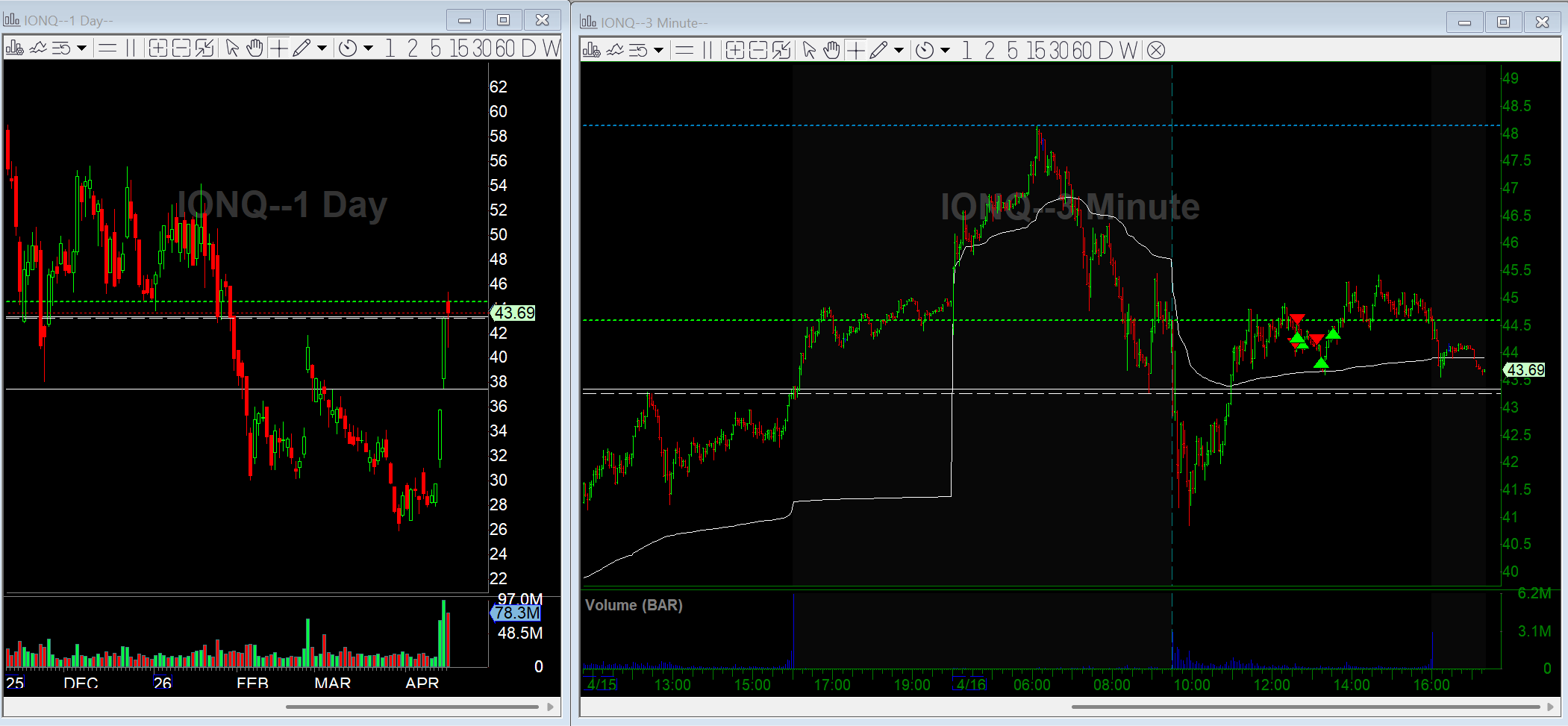The image size is (1568, 726).
Task: Select D daily timeframe in Day window
Action: [x=529, y=48]
